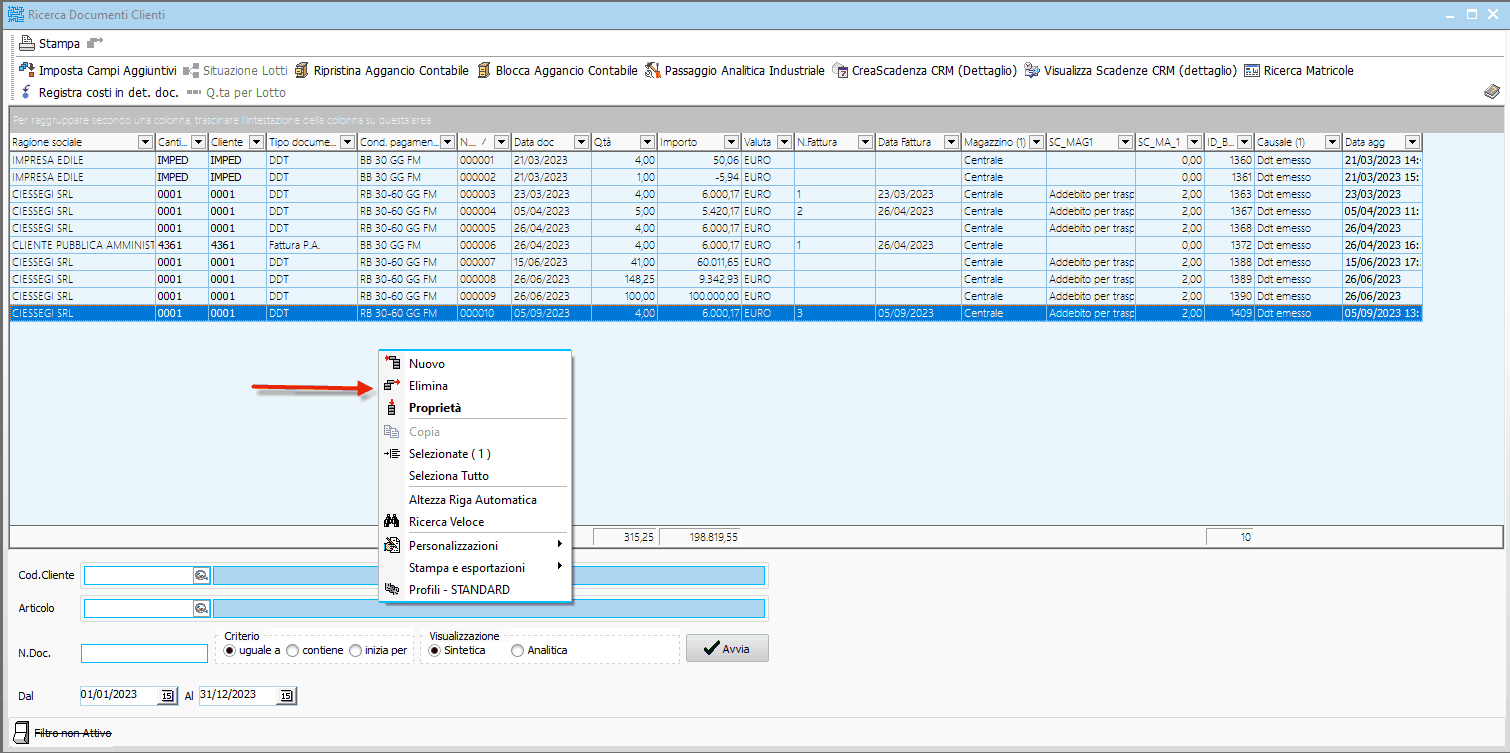The height and width of the screenshot is (753, 1510).
Task: Click Registra costi in det. doc. icon
Action: (27, 92)
